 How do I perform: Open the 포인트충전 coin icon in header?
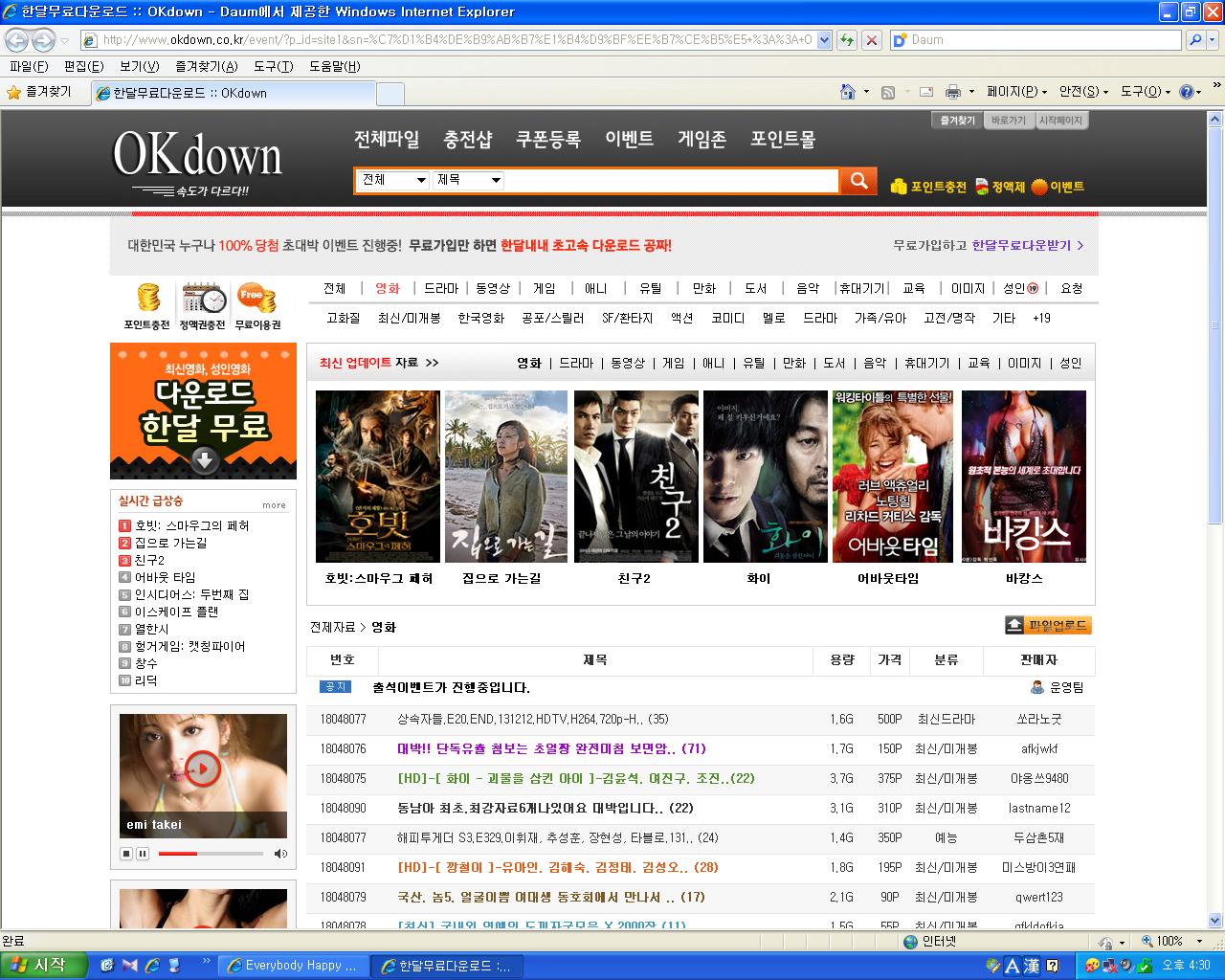928,187
